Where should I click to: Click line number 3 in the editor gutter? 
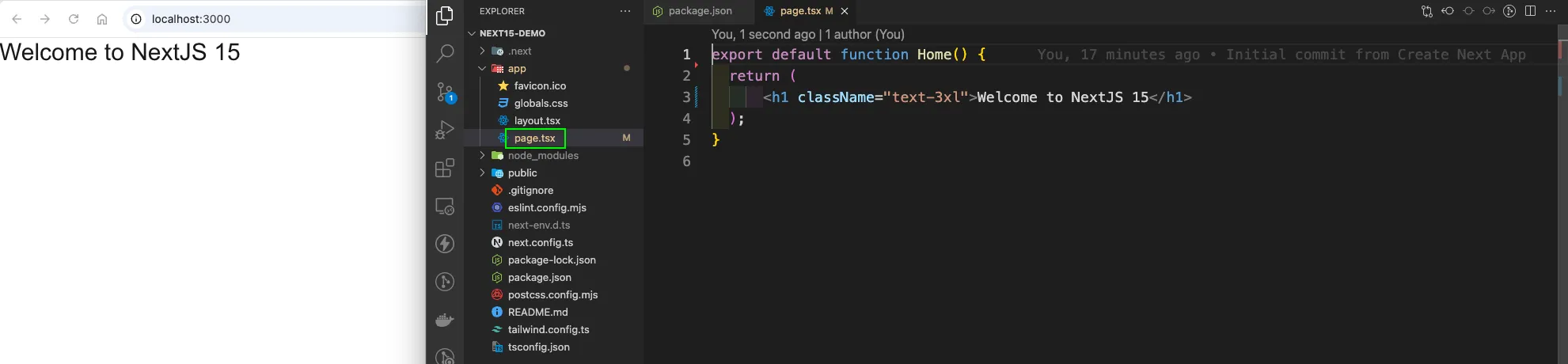(686, 97)
